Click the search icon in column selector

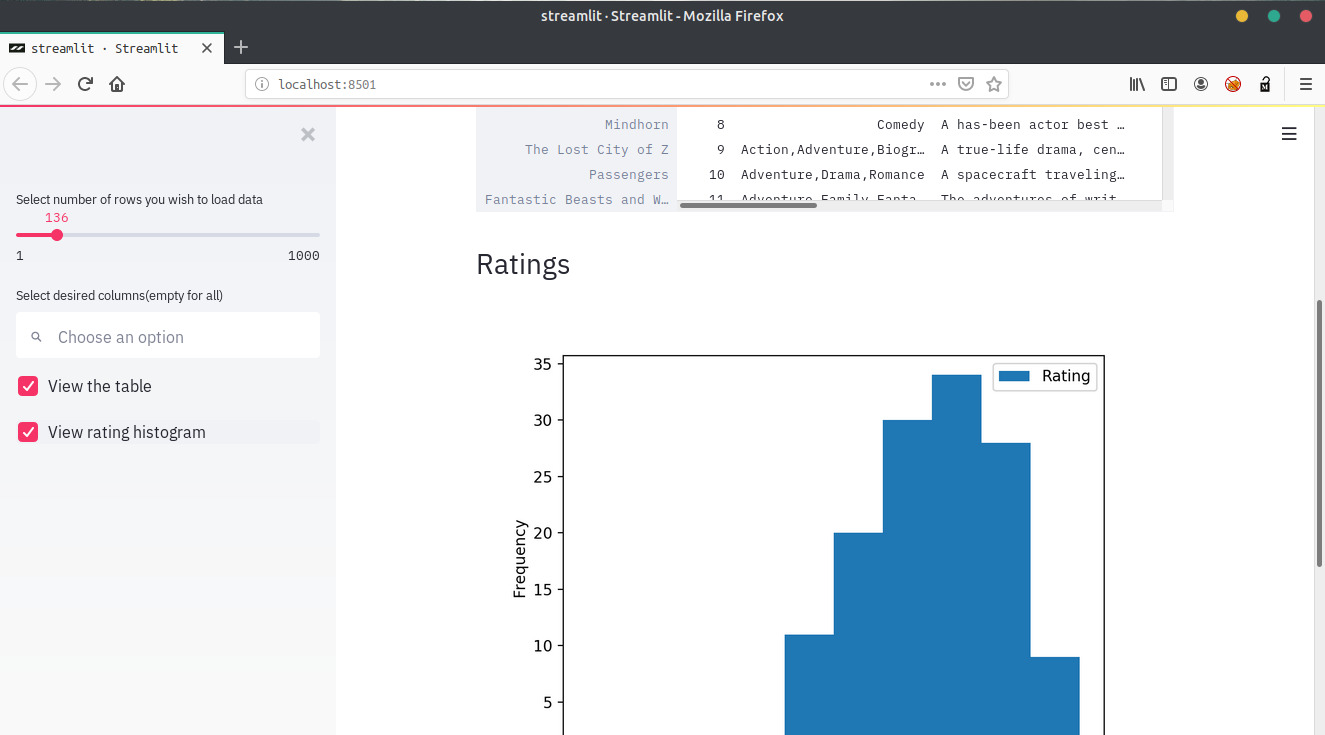pos(37,338)
